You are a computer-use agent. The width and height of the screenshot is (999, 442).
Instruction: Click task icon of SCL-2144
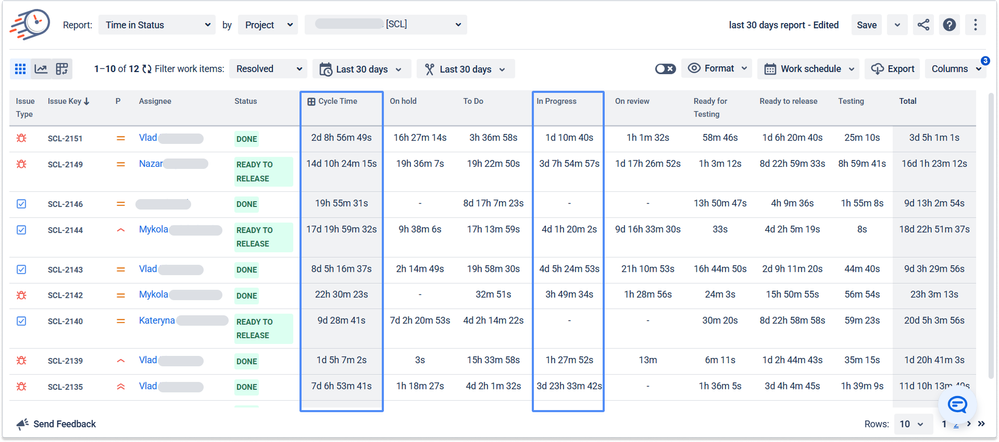21,230
